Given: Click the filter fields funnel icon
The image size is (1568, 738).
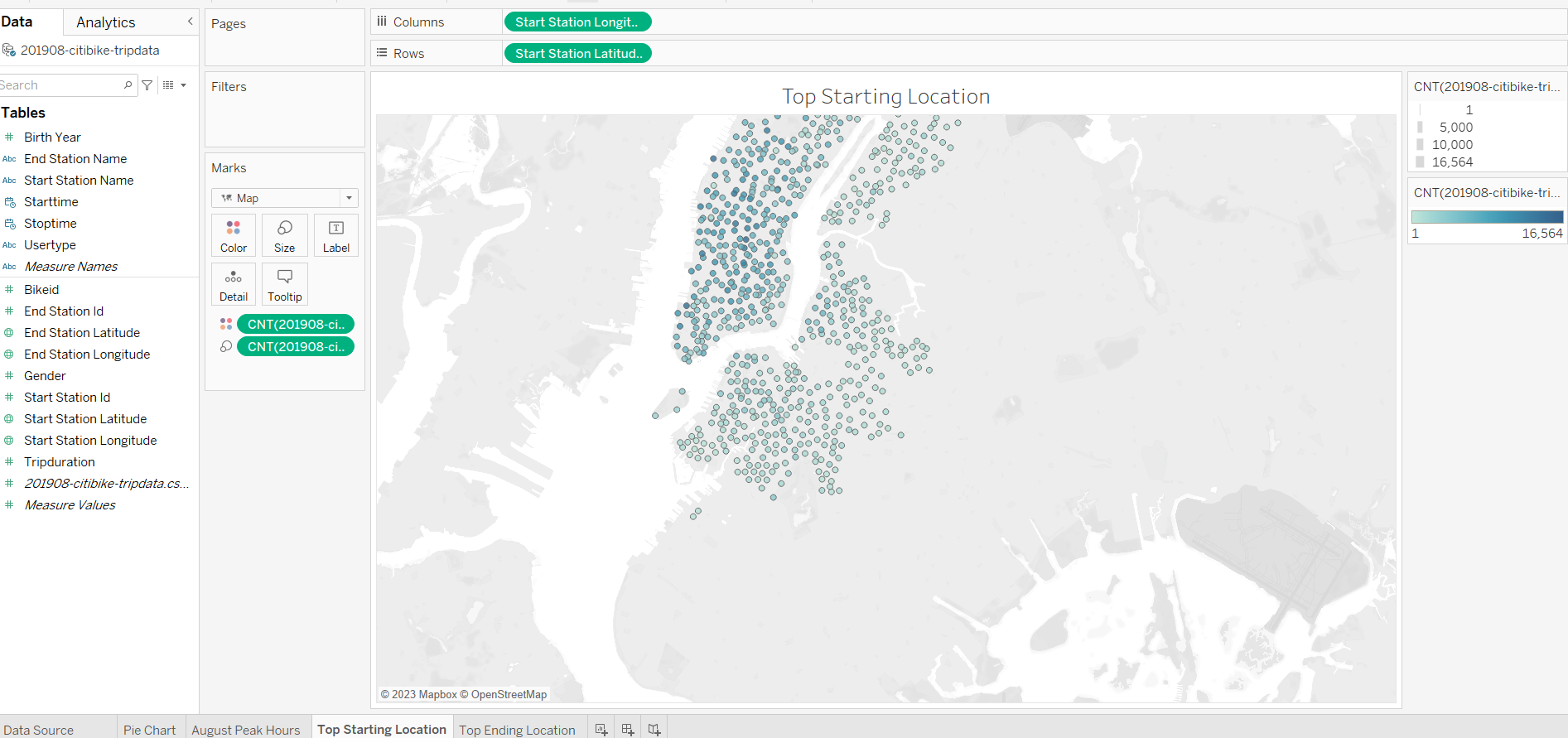Looking at the screenshot, I should tap(147, 84).
